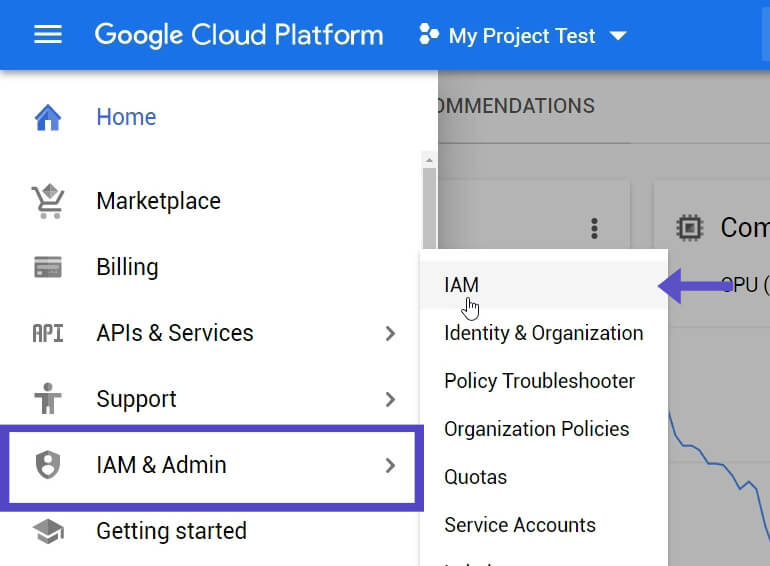The height and width of the screenshot is (566, 770).
Task: Click the Compute chip icon
Action: point(689,228)
